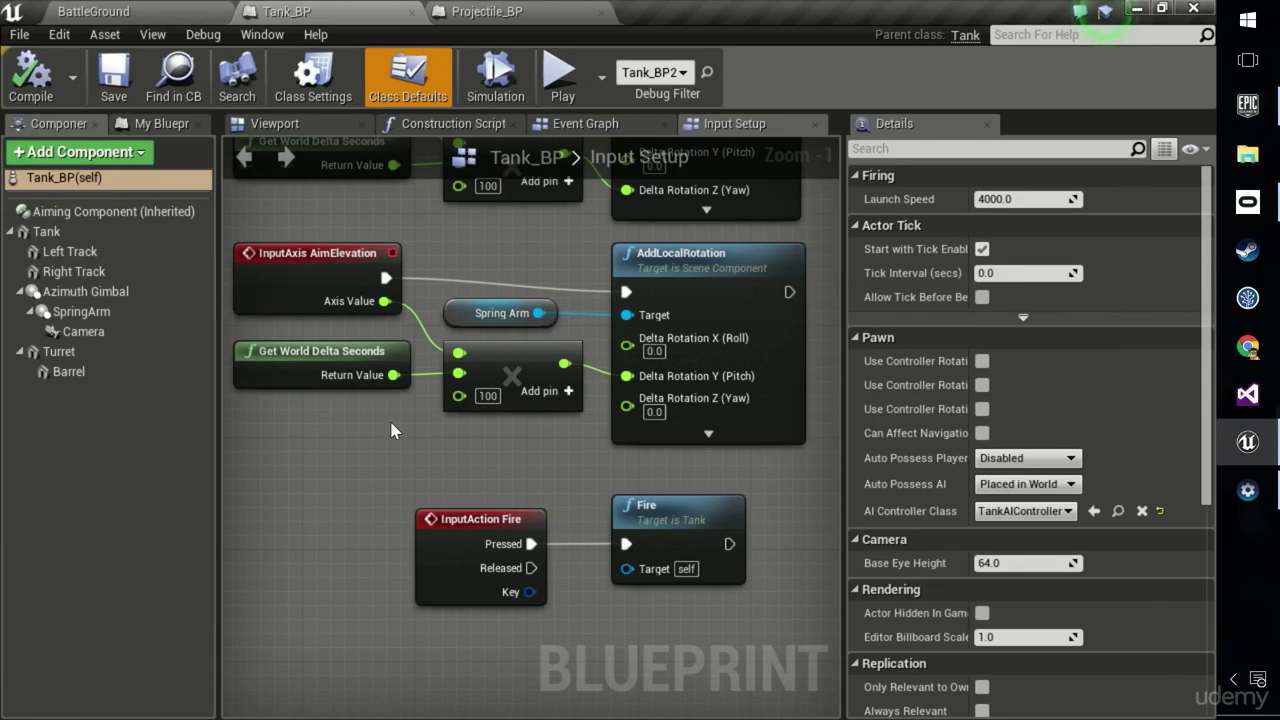Browse to AI Controller Class asset magnifier

[1118, 511]
